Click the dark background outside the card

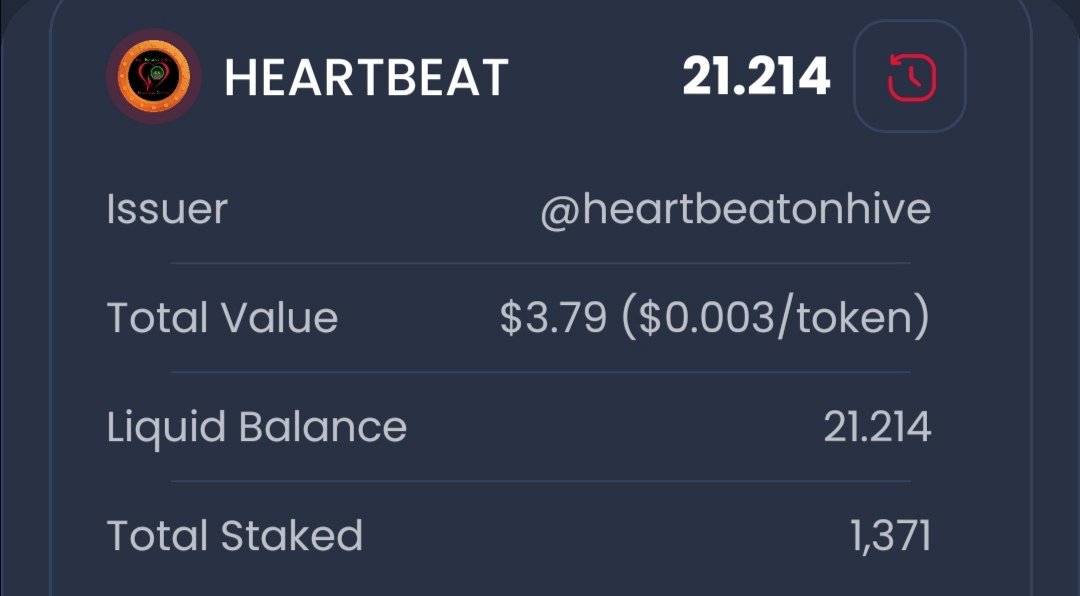pos(22,300)
